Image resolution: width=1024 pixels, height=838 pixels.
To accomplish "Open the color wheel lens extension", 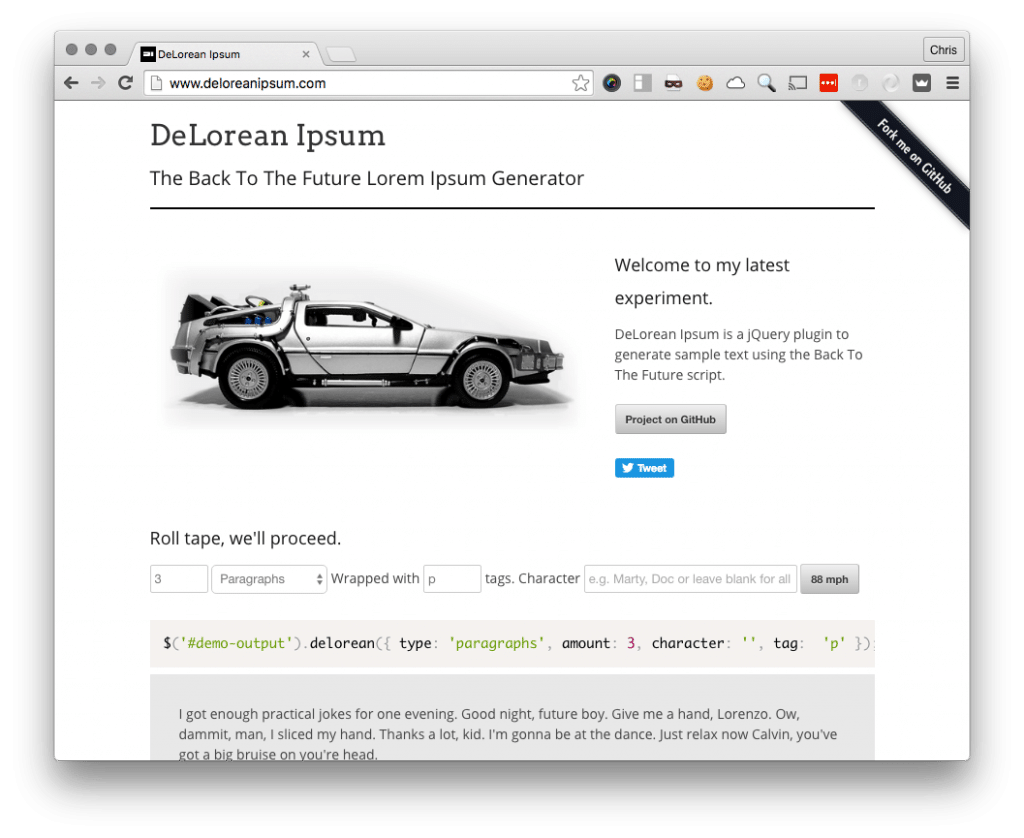I will coord(611,83).
